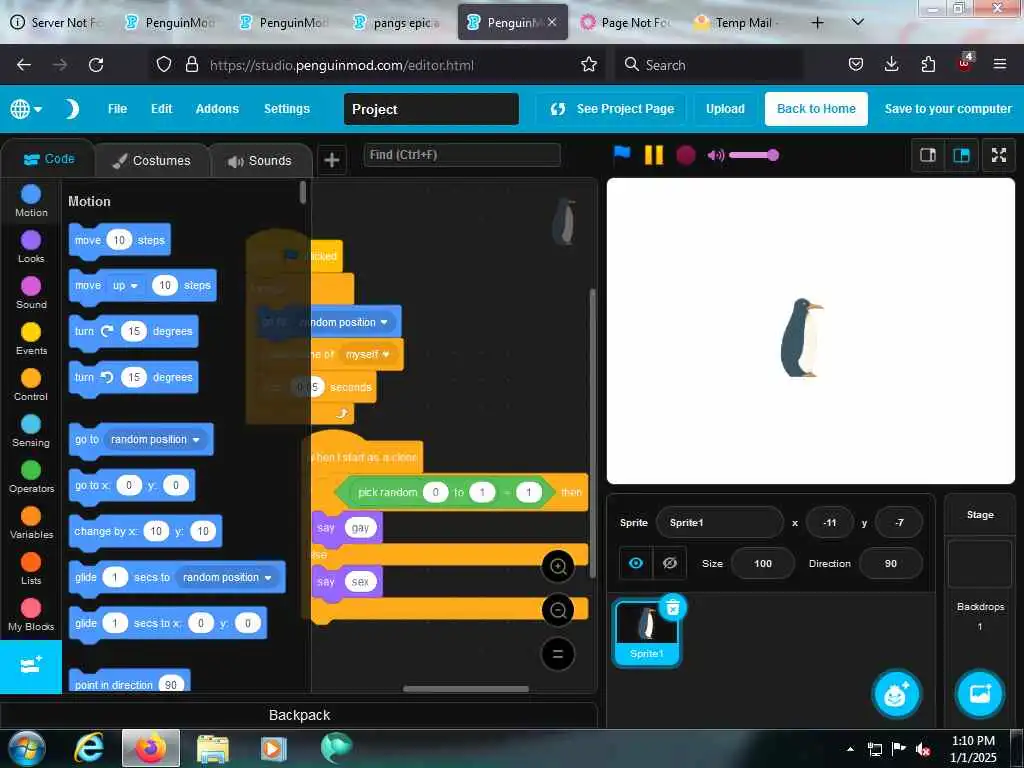Hide the sprite with crossed-eye icon
The width and height of the screenshot is (1024, 768).
click(669, 563)
